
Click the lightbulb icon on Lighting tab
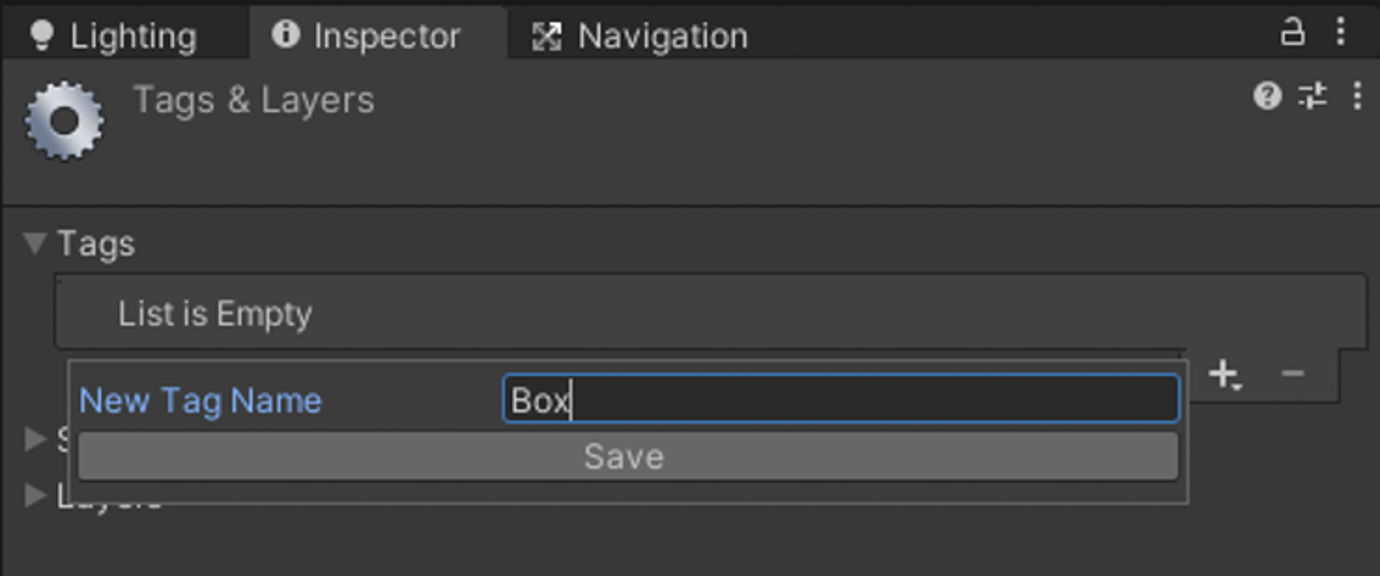42,36
